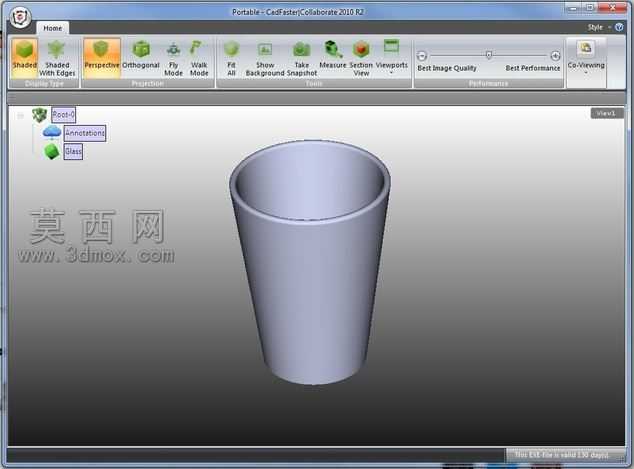Click the performance quality slider handle

489,55
